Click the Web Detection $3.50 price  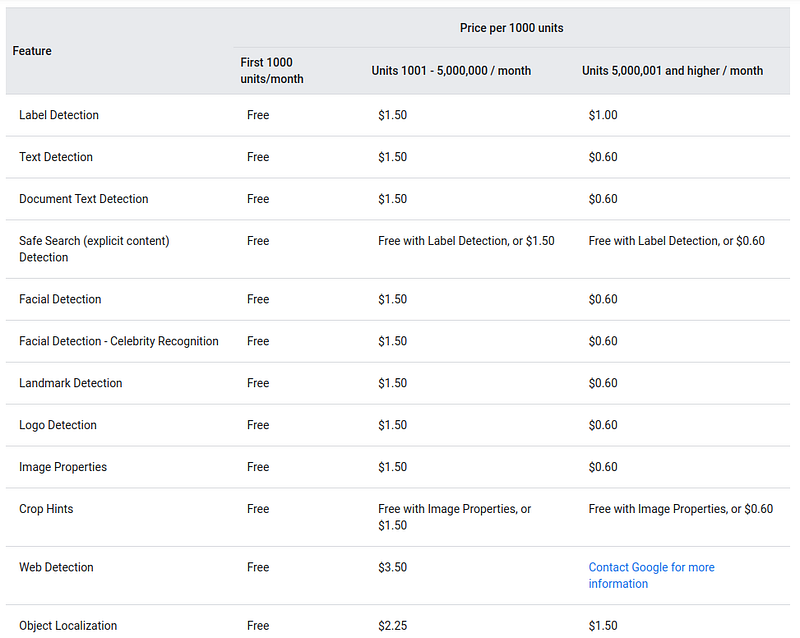[392, 567]
